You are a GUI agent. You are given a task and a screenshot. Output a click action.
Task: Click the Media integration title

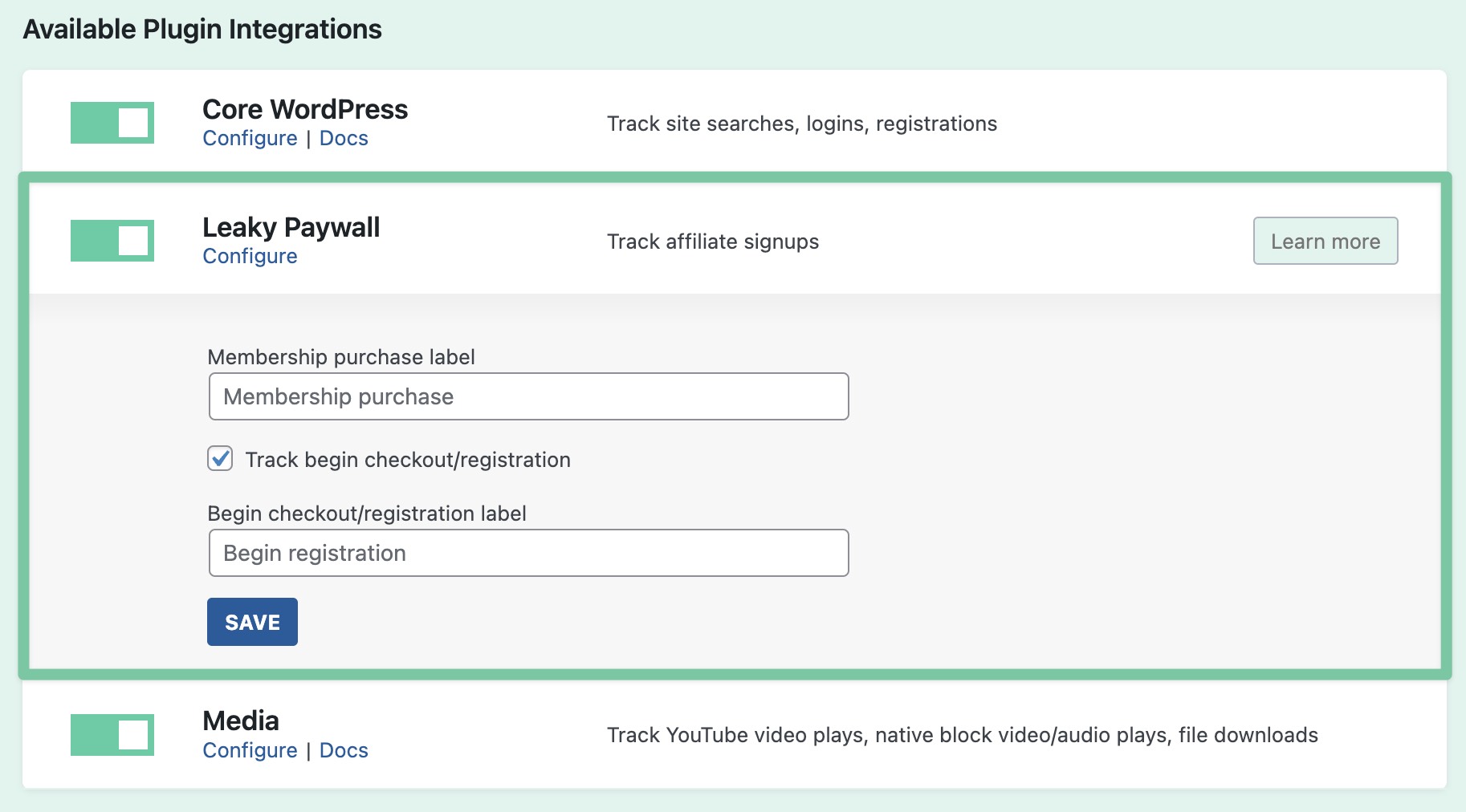coord(240,721)
